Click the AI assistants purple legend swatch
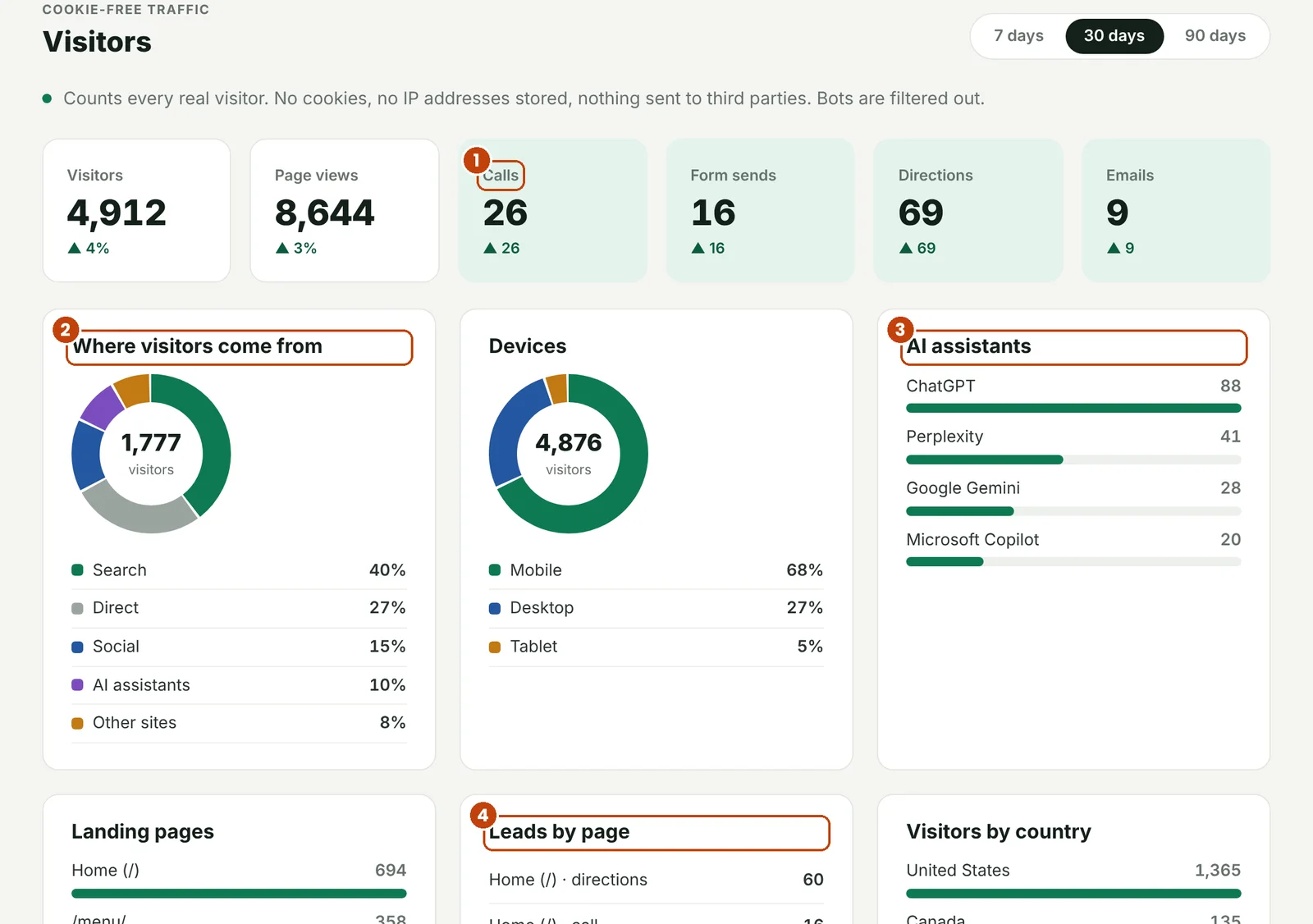The width and height of the screenshot is (1313, 924). (x=78, y=685)
